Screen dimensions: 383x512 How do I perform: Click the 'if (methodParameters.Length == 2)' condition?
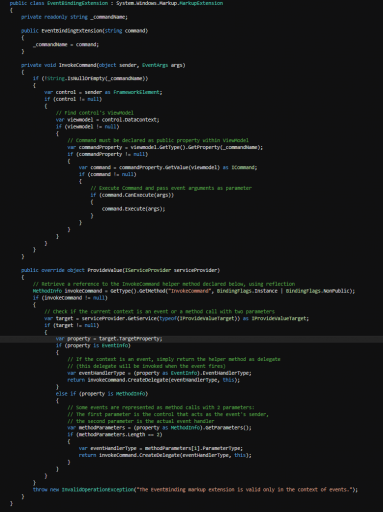pyautogui.click(x=115, y=435)
